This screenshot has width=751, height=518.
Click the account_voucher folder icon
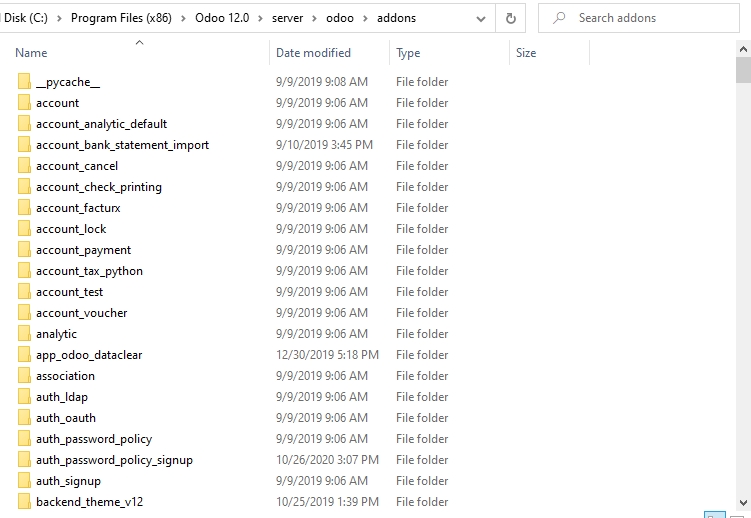(x=24, y=313)
